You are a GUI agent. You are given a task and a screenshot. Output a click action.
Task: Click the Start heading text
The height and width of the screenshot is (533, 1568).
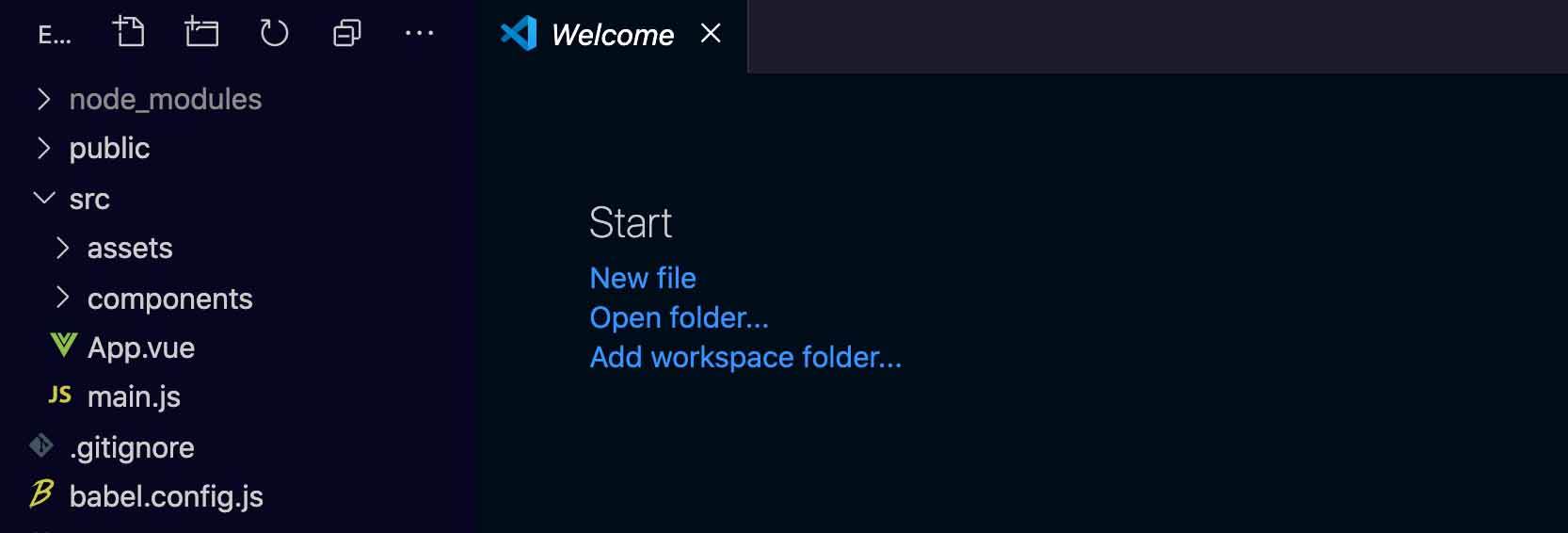631,223
